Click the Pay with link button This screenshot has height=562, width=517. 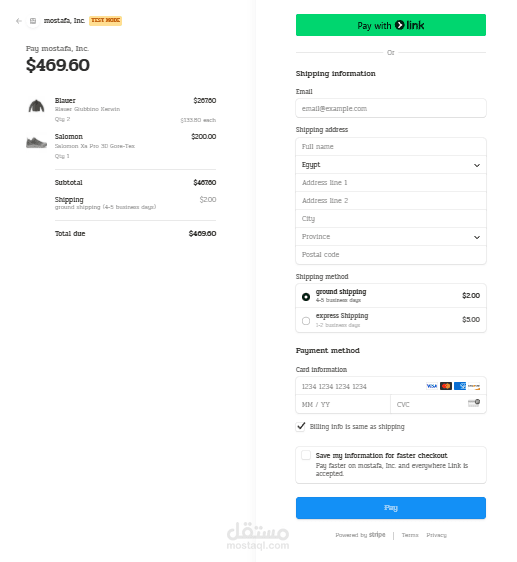pyautogui.click(x=391, y=25)
